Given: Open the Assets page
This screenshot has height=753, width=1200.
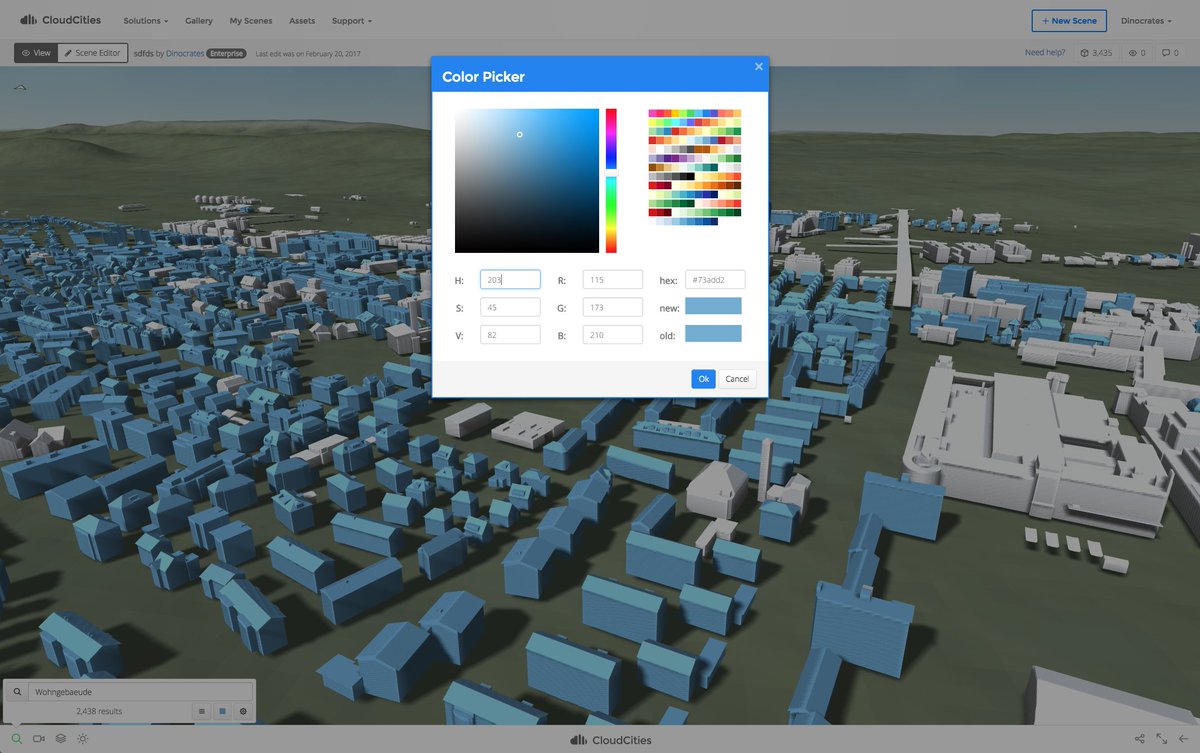Looking at the screenshot, I should pos(302,21).
